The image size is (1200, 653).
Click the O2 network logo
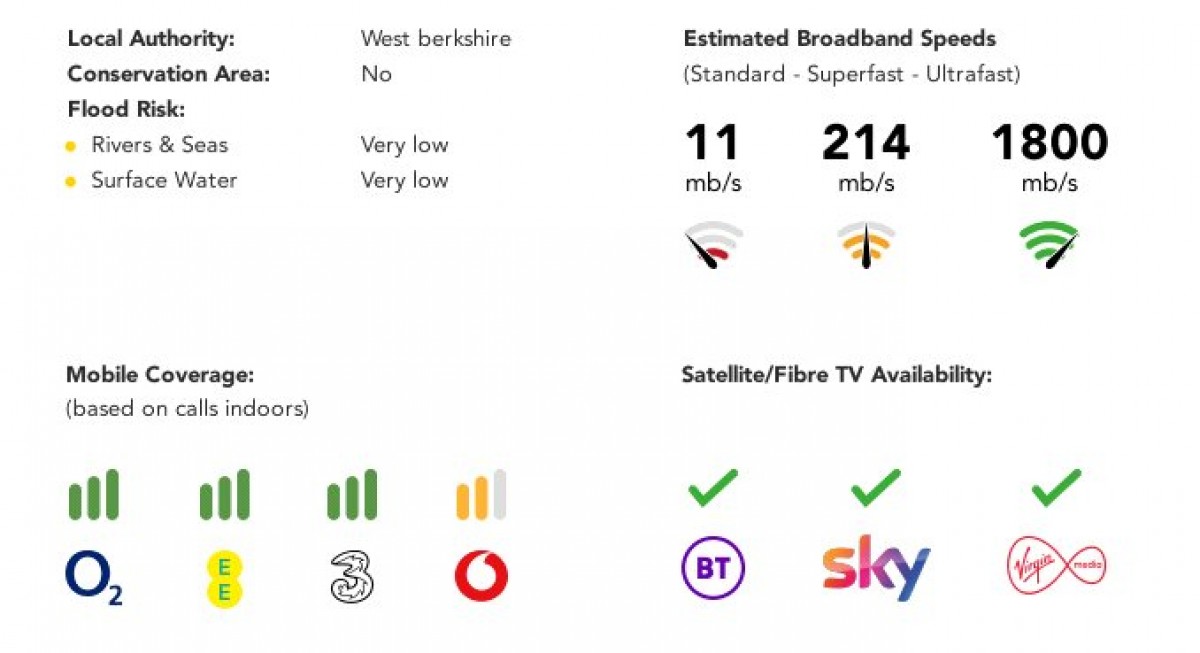(x=94, y=579)
